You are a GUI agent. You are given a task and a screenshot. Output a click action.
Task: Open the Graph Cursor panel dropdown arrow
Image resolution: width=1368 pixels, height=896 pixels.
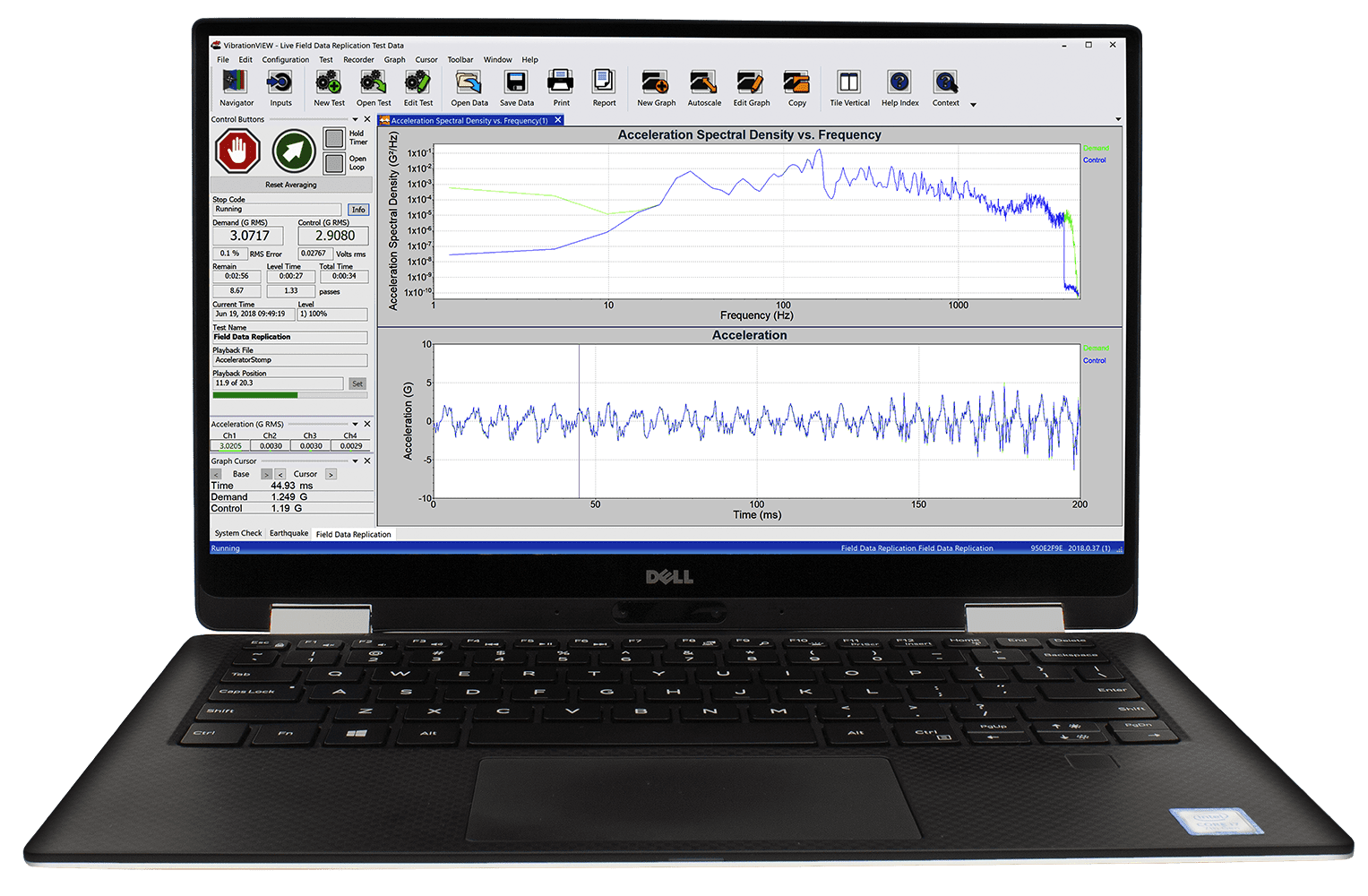(x=355, y=461)
